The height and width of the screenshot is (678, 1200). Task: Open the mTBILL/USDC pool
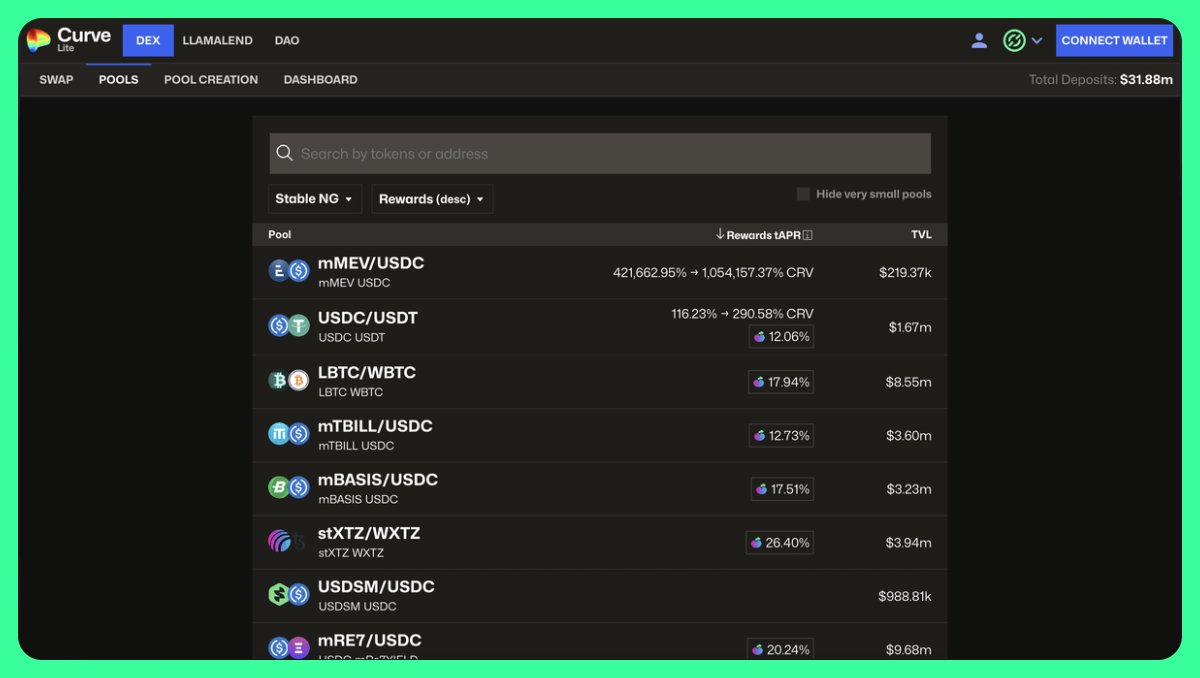pyautogui.click(x=600, y=435)
